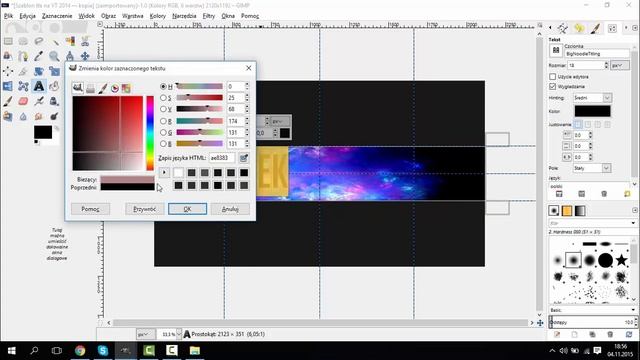Select the B blue radio button
640x360 pixels.
(163, 144)
